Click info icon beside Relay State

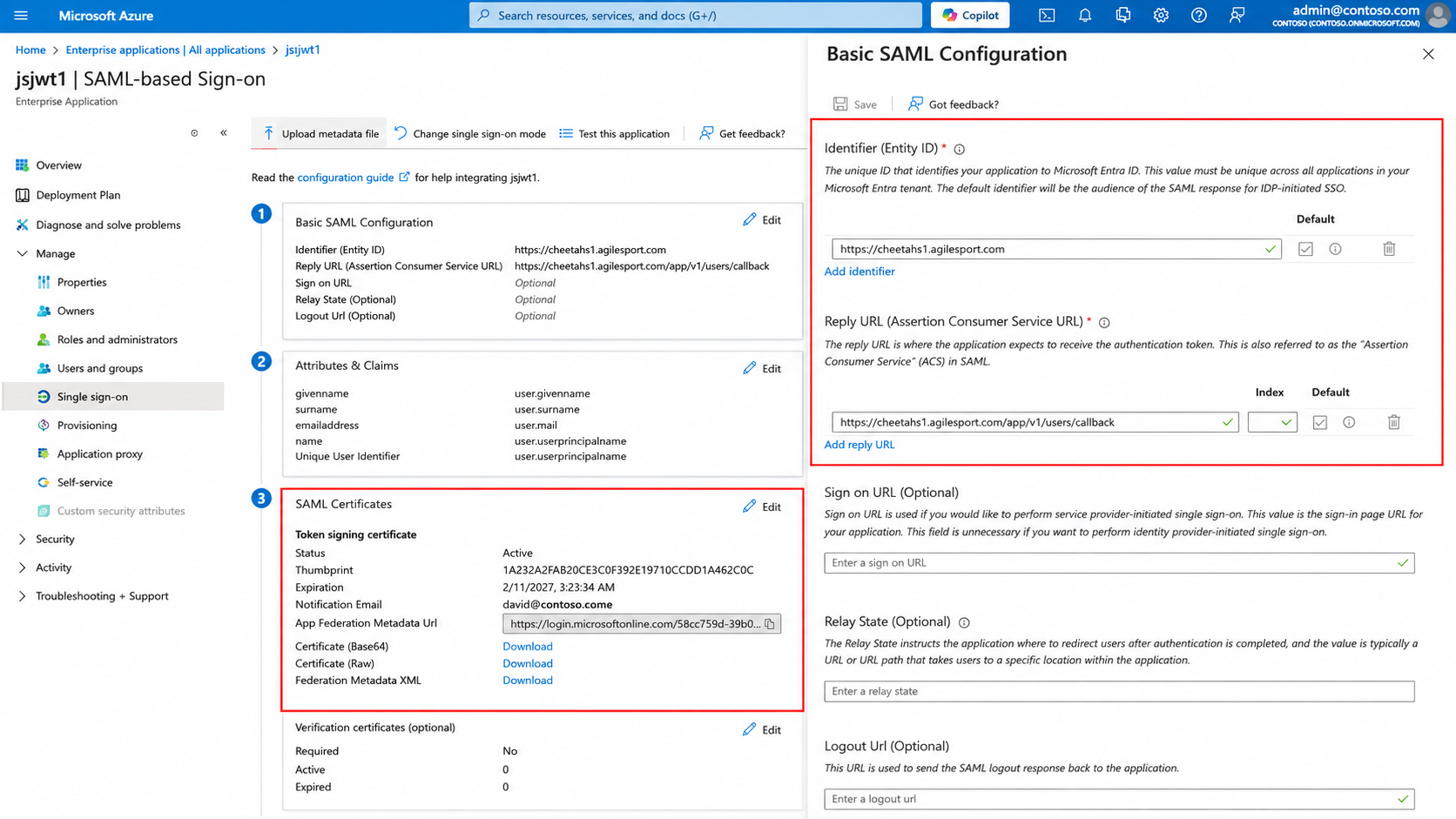click(964, 622)
